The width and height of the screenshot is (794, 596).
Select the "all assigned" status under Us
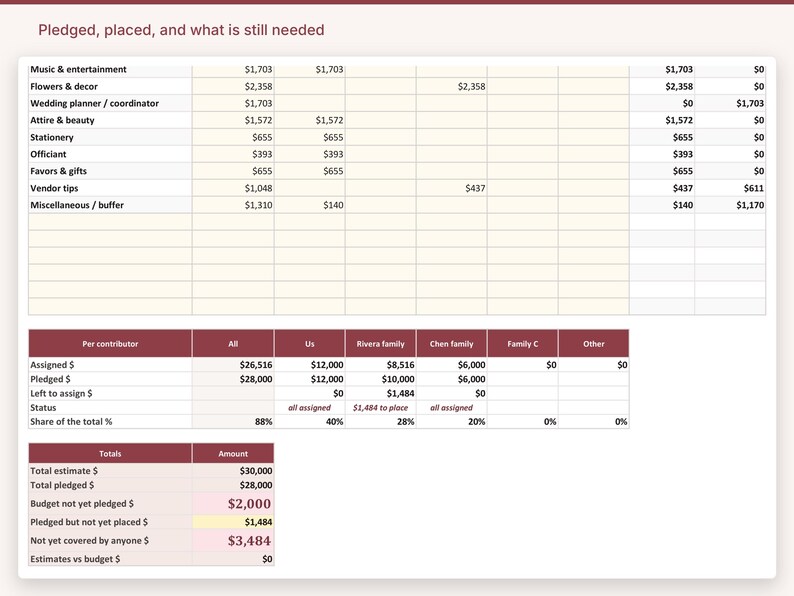309,408
